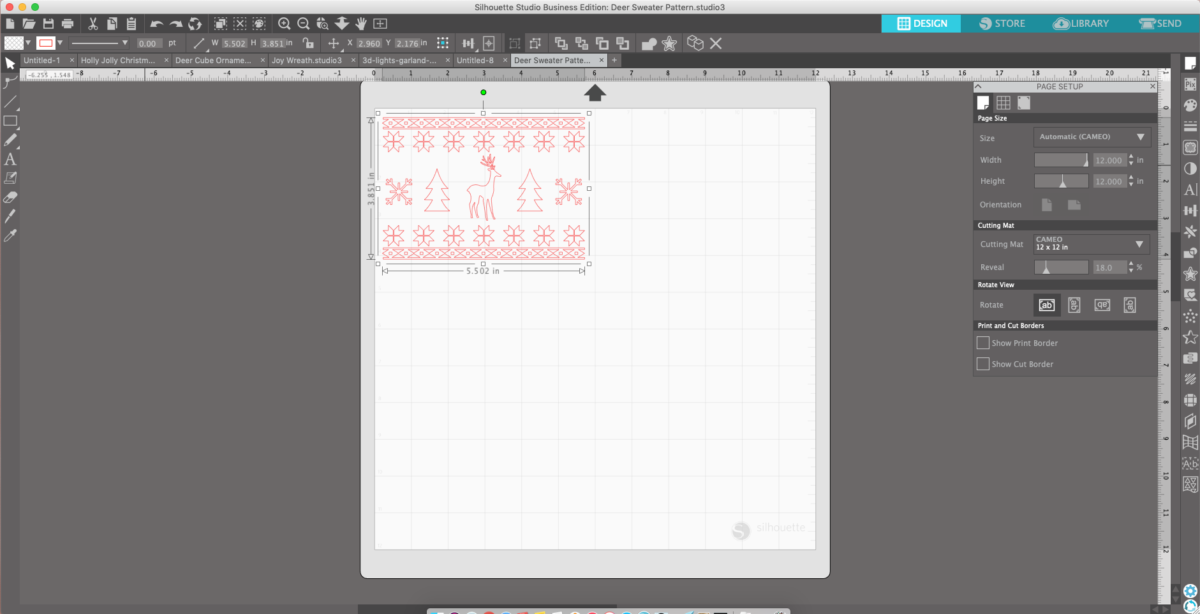Adjust the Reveal percentage stepper
Image resolution: width=1200 pixels, height=614 pixels.
[x=1130, y=268]
